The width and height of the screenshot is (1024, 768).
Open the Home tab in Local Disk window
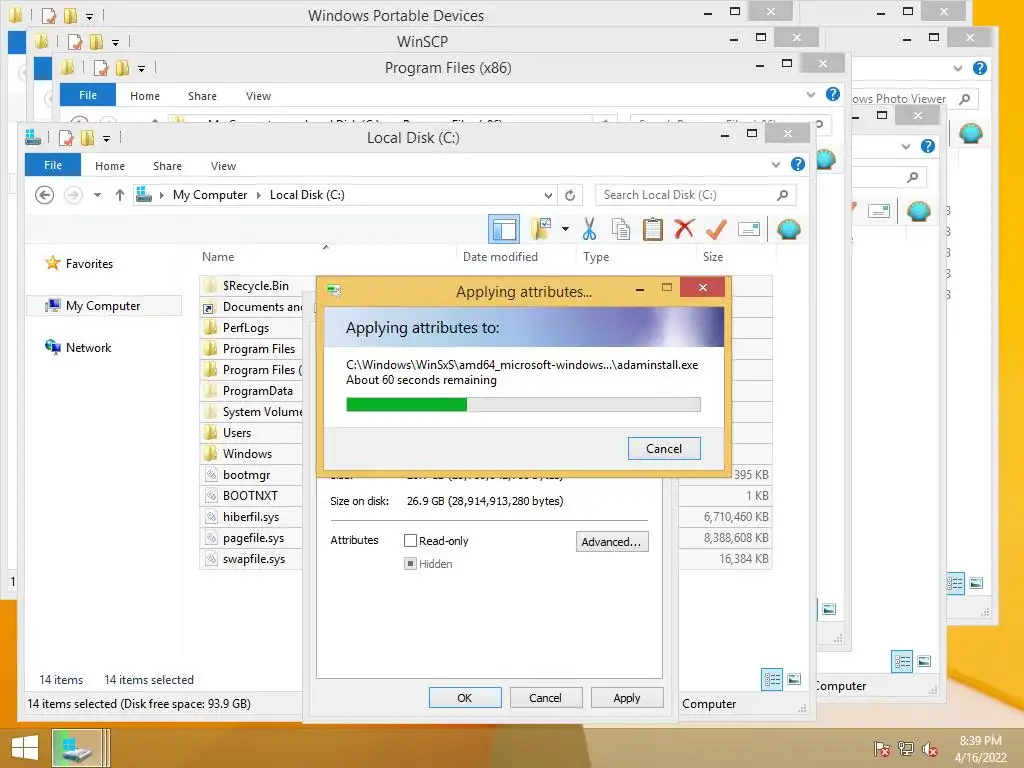(110, 166)
